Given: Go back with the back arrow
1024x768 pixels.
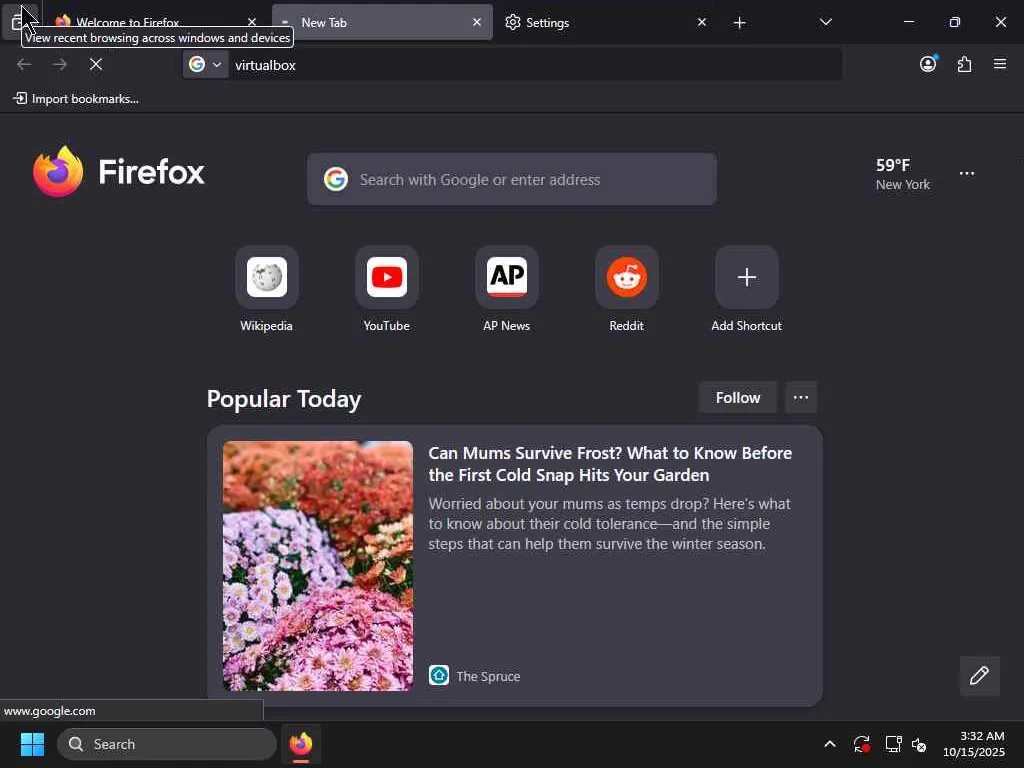Looking at the screenshot, I should tap(24, 64).
